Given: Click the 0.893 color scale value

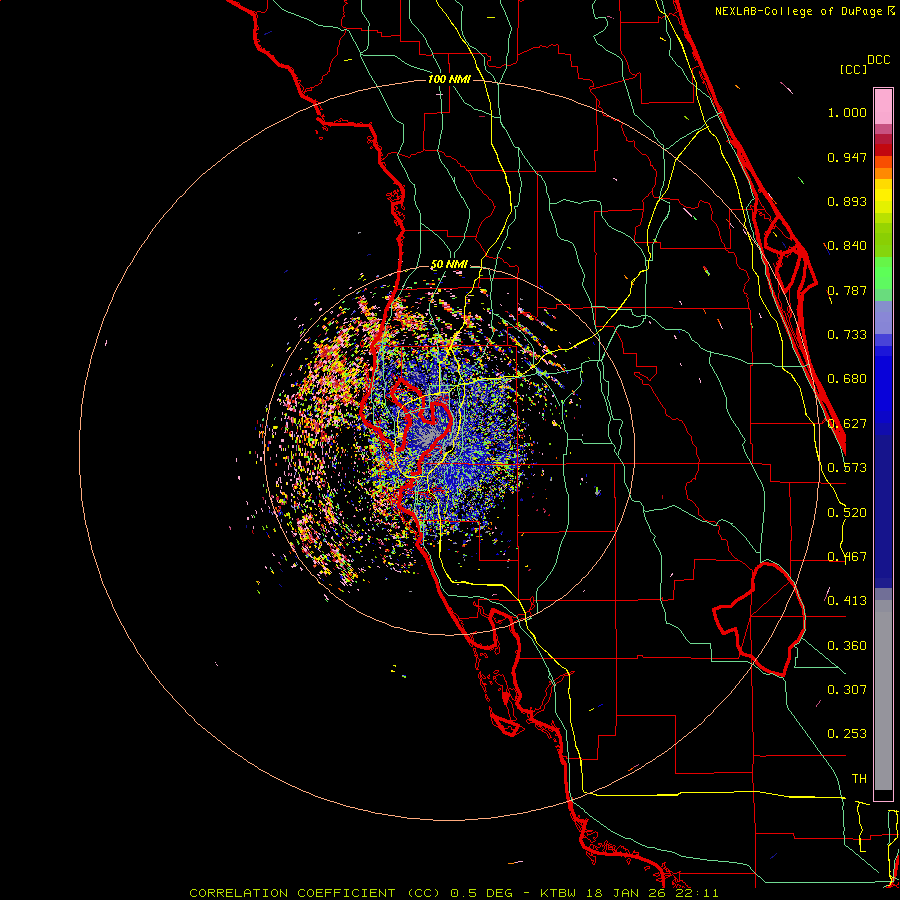Looking at the screenshot, I should coord(847,201).
